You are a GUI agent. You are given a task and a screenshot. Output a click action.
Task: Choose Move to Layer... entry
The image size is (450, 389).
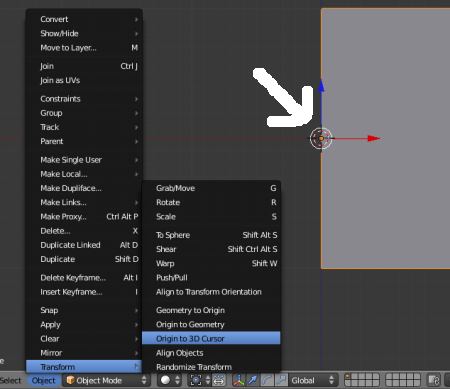(84, 48)
